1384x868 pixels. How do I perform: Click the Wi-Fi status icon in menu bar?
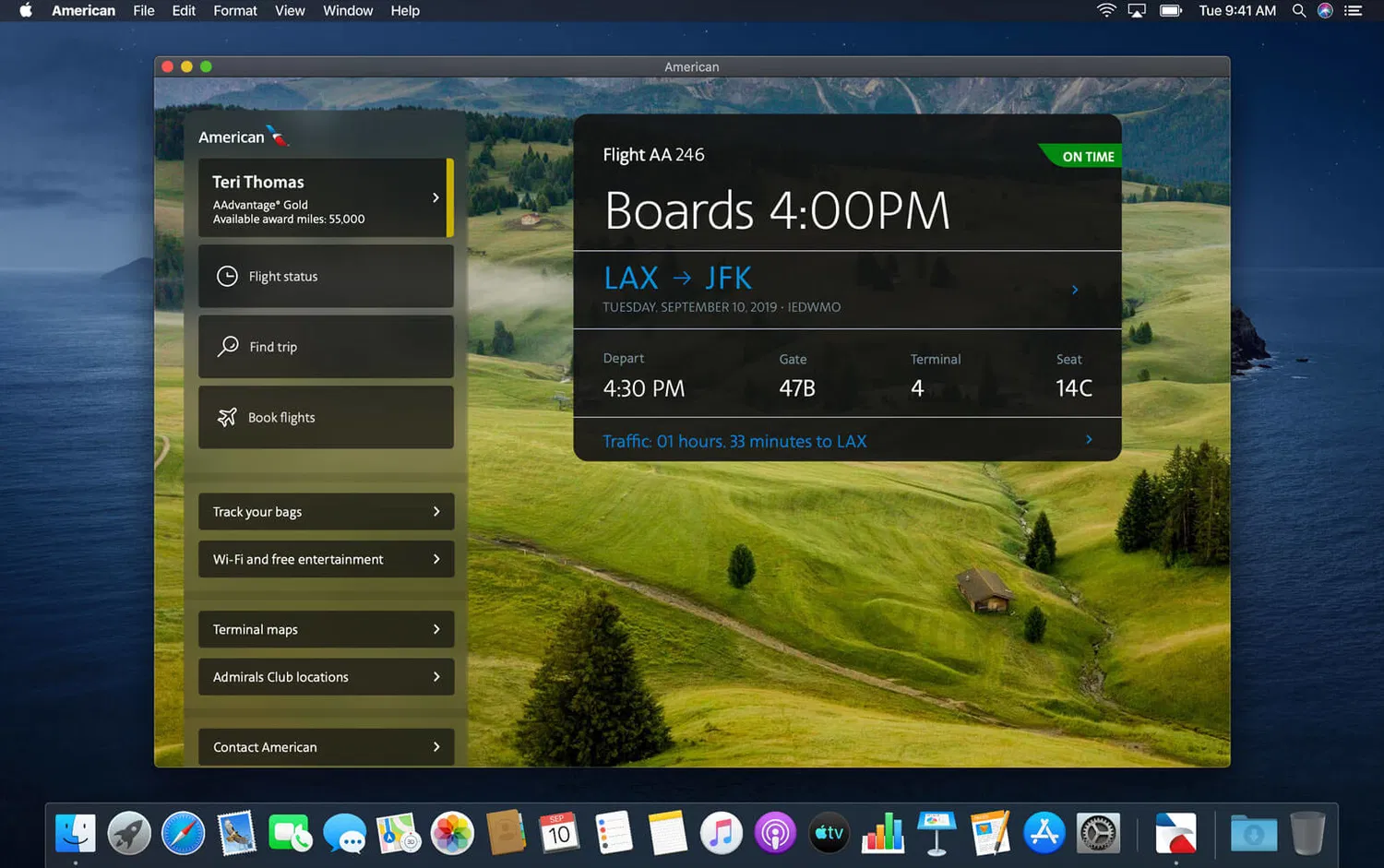coord(1106,11)
